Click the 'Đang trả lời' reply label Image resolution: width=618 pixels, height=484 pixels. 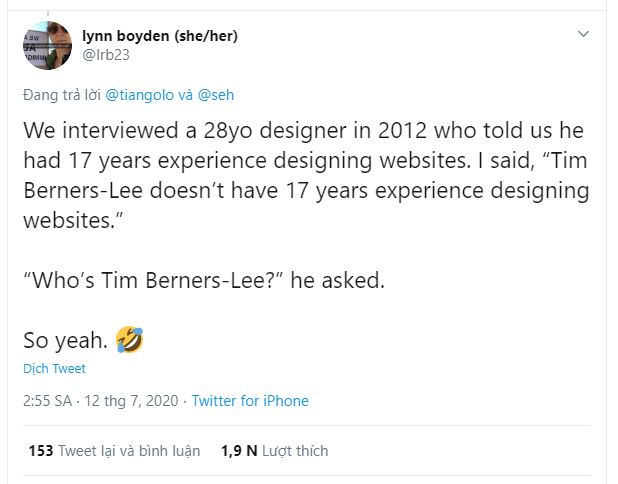62,95
